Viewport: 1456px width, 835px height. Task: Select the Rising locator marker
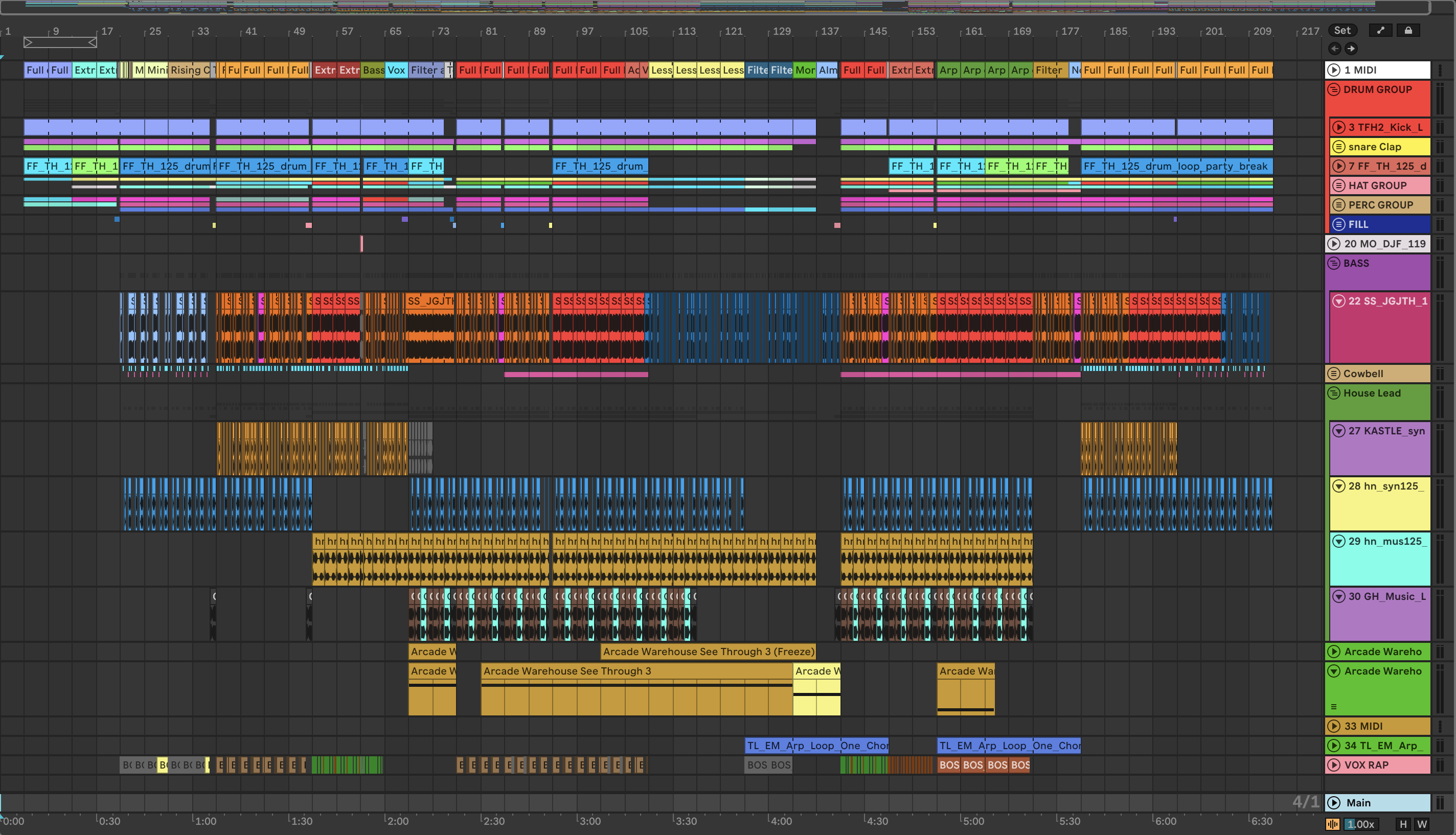click(185, 70)
